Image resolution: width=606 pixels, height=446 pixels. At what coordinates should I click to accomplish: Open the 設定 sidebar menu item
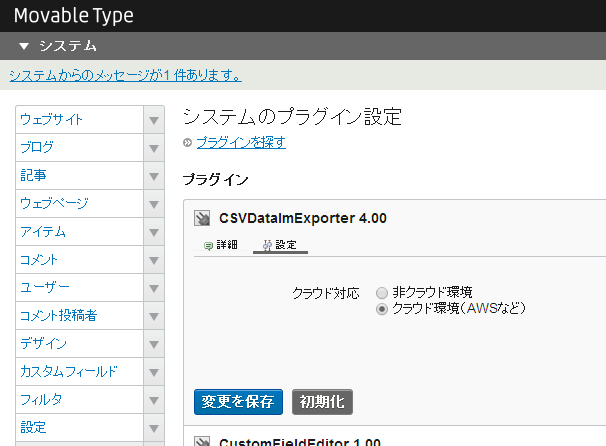click(80, 428)
